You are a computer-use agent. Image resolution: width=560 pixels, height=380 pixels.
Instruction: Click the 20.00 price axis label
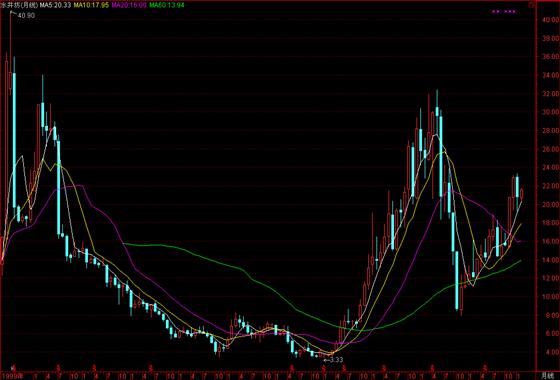click(550, 204)
